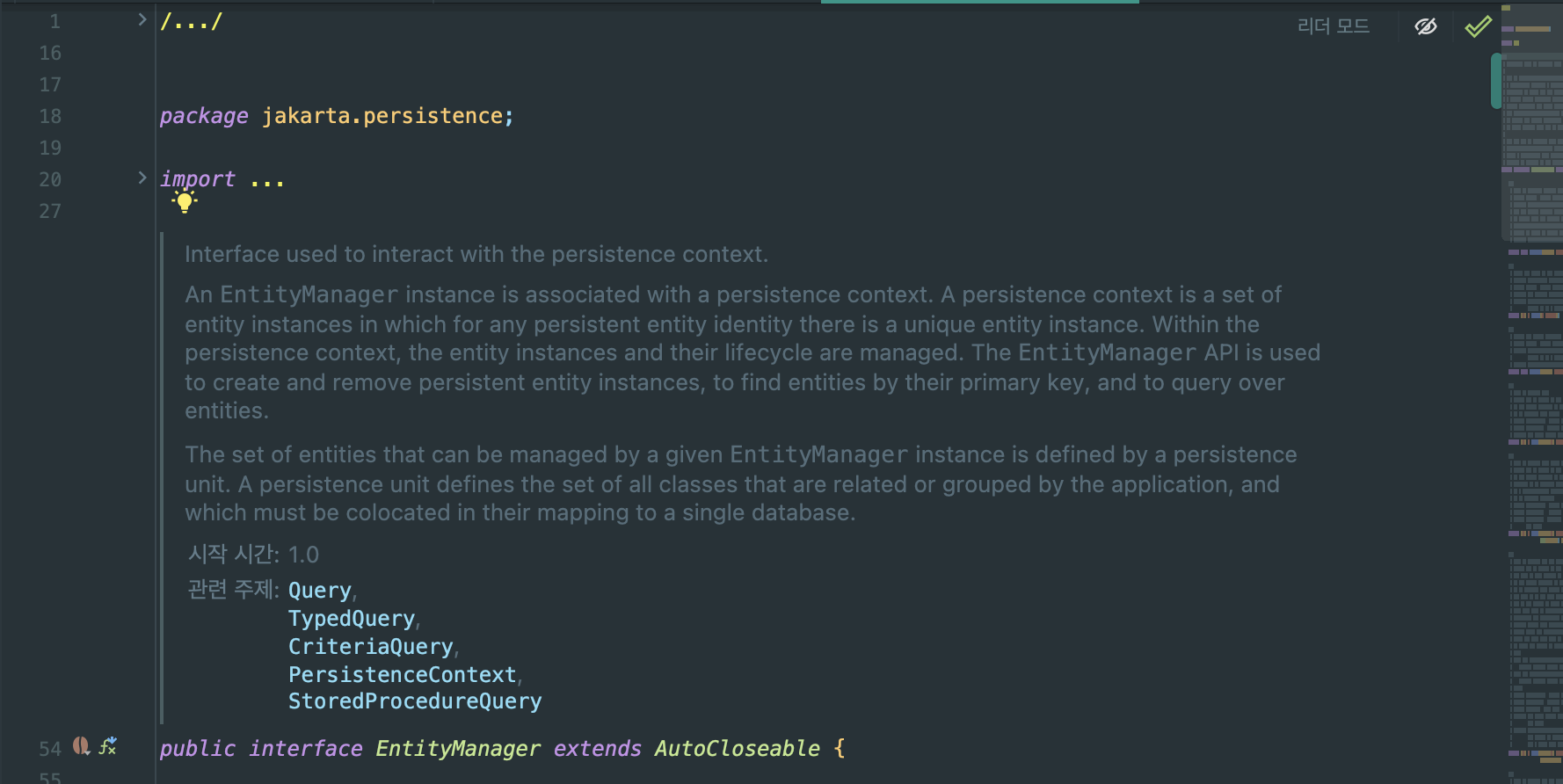Navigate to the PersistenceContext link
Screen dimensions: 1563x784
click(x=402, y=675)
